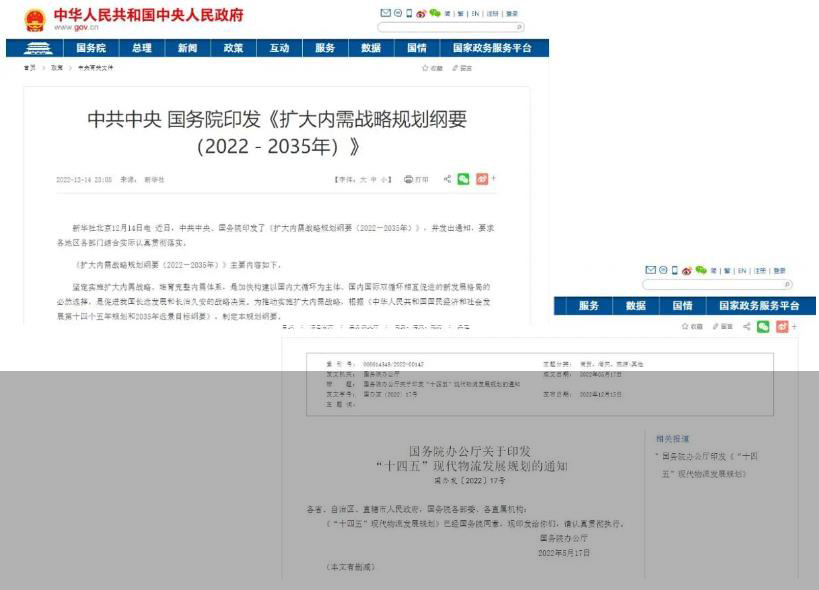
Task: Expand plus sign after Weibo icon on logistics notice page
Action: [x=794, y=326]
